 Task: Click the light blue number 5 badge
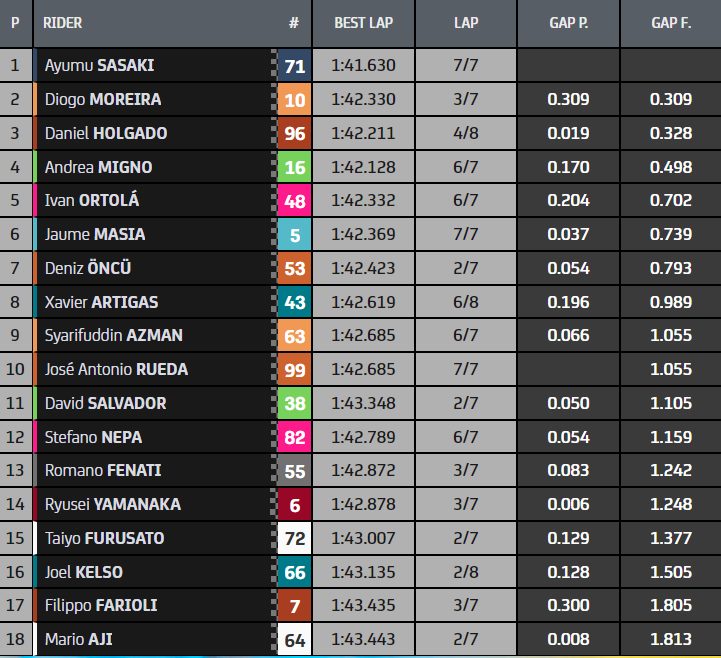coord(294,235)
